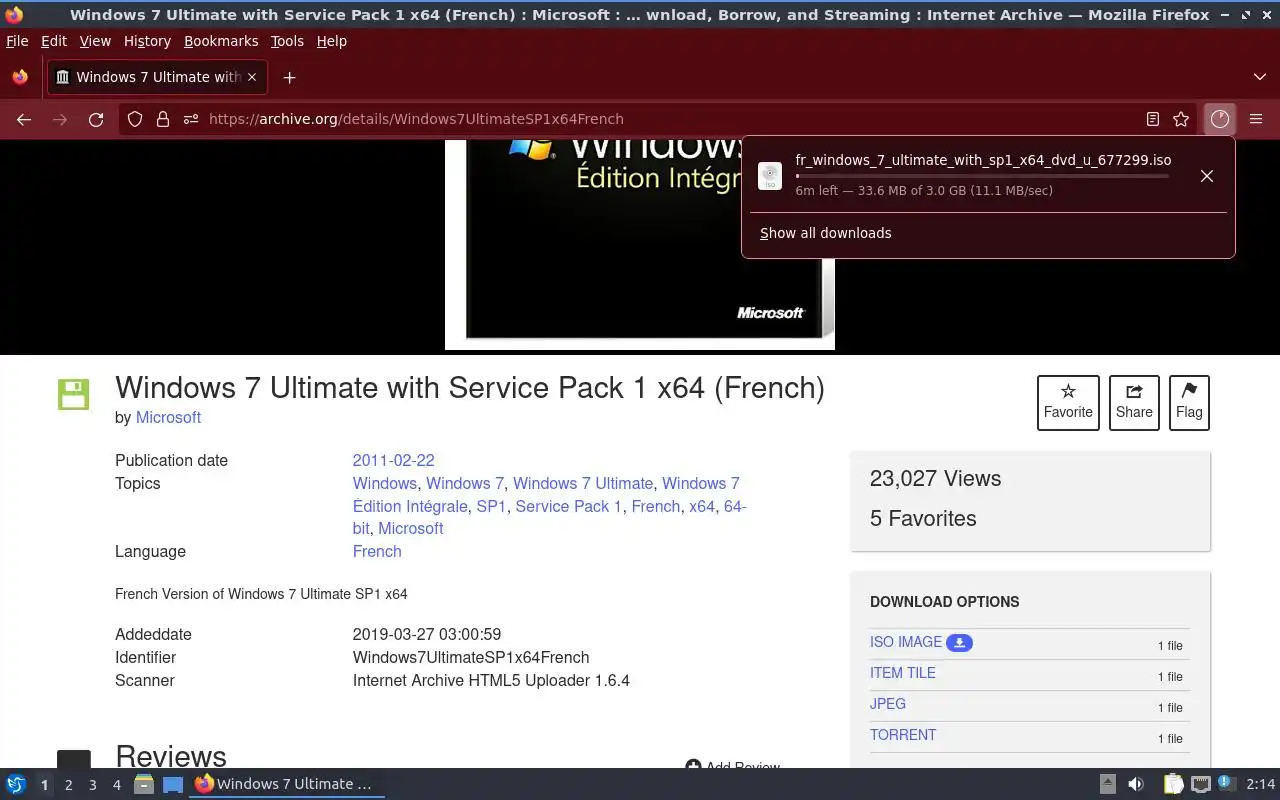The height and width of the screenshot is (800, 1280).
Task: Click the taskbar clock showing 2:14
Action: [1261, 784]
